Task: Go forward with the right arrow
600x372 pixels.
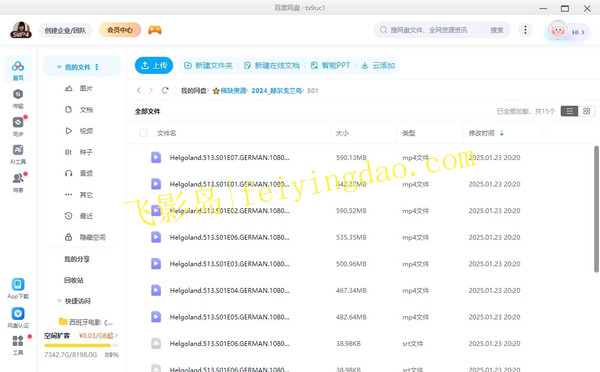Action: point(151,90)
